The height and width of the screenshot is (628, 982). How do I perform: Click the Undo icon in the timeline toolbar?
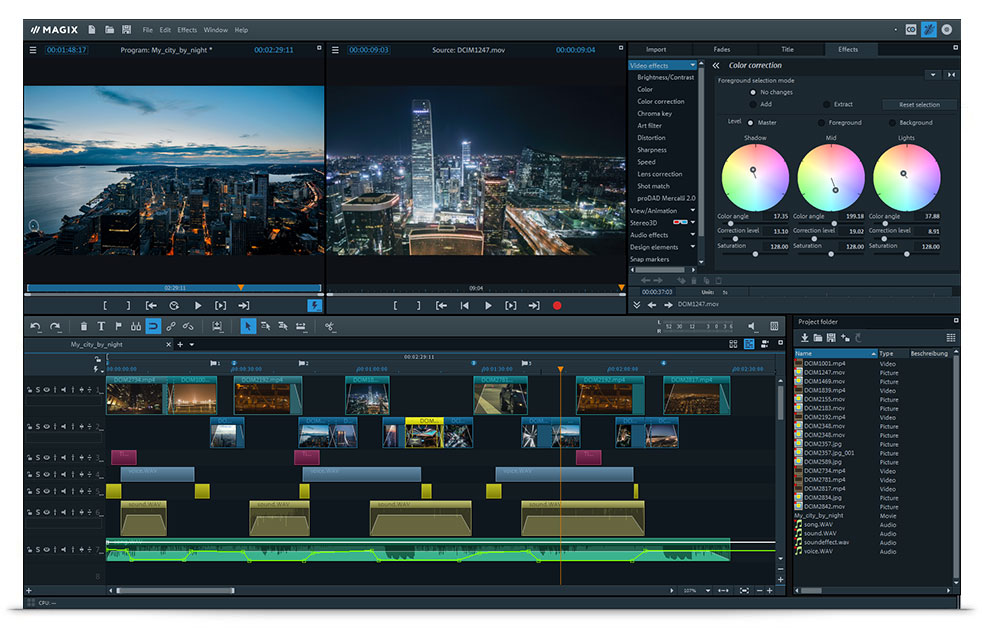coord(34,326)
